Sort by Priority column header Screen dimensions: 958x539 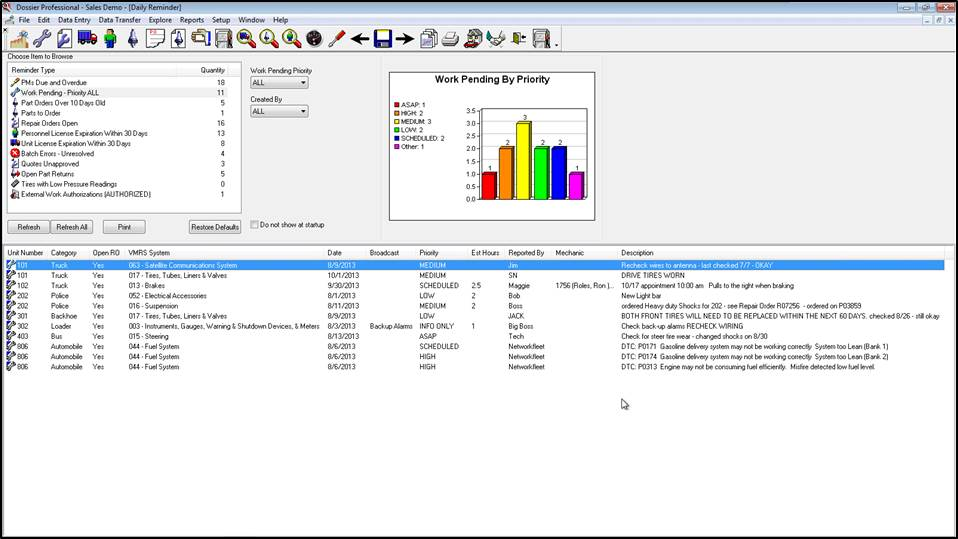[429, 253]
